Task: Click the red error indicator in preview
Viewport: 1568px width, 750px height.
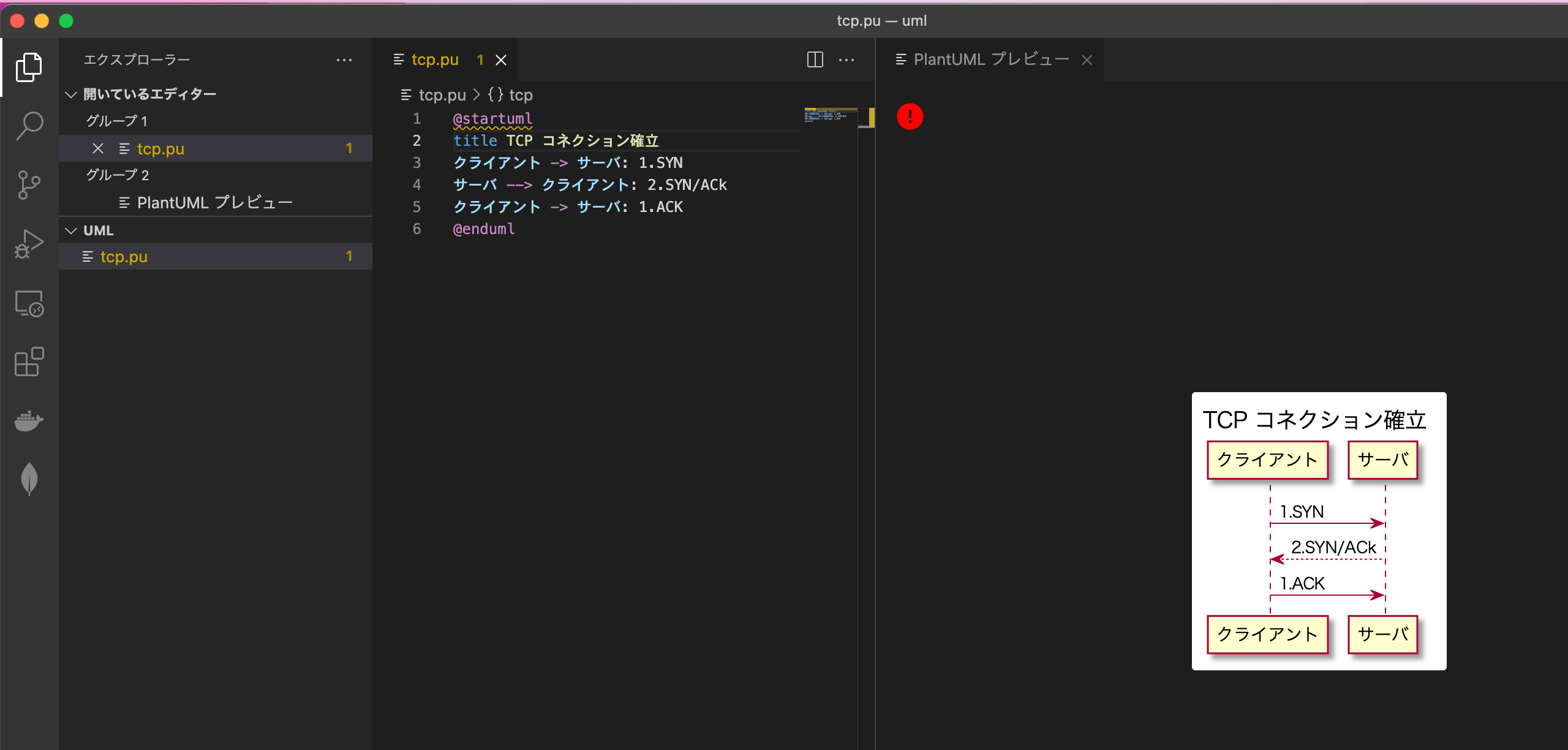Action: click(x=910, y=116)
